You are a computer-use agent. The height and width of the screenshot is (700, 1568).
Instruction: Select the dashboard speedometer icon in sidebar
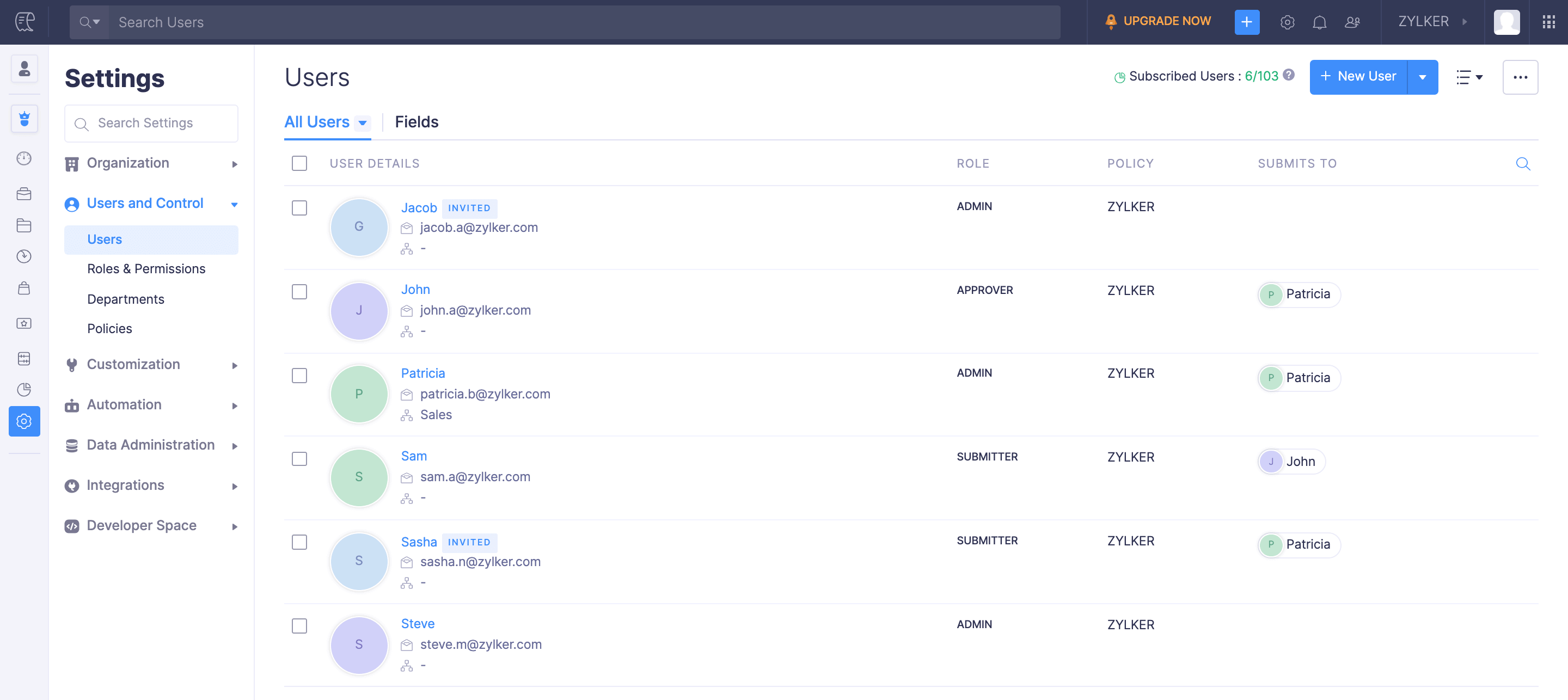click(x=24, y=159)
